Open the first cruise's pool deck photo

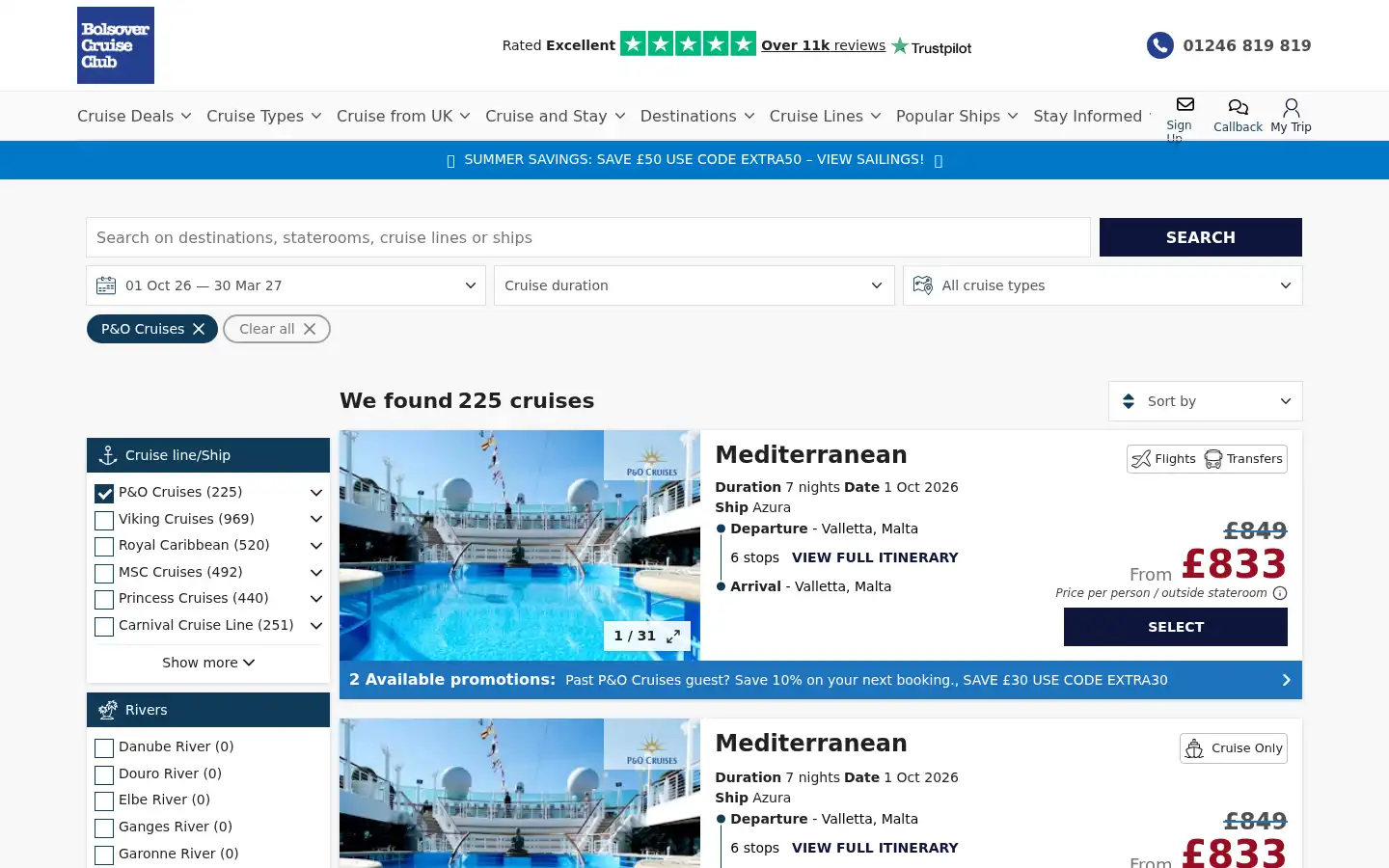pos(520,545)
